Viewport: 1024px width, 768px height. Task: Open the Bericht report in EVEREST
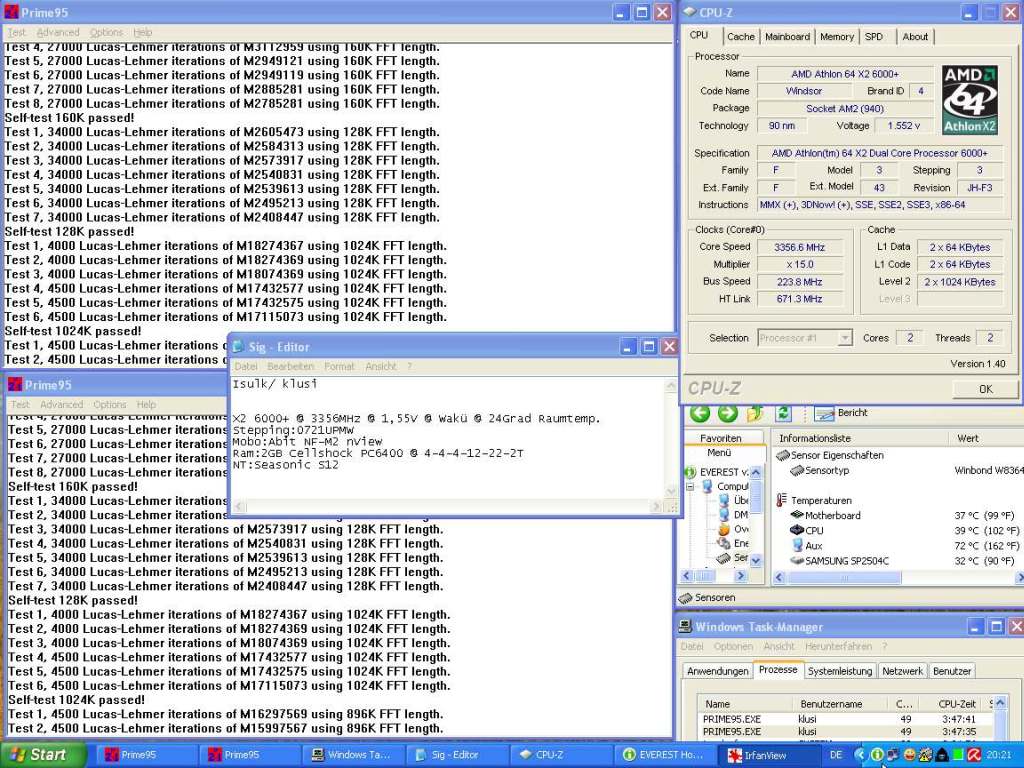pyautogui.click(x=841, y=413)
